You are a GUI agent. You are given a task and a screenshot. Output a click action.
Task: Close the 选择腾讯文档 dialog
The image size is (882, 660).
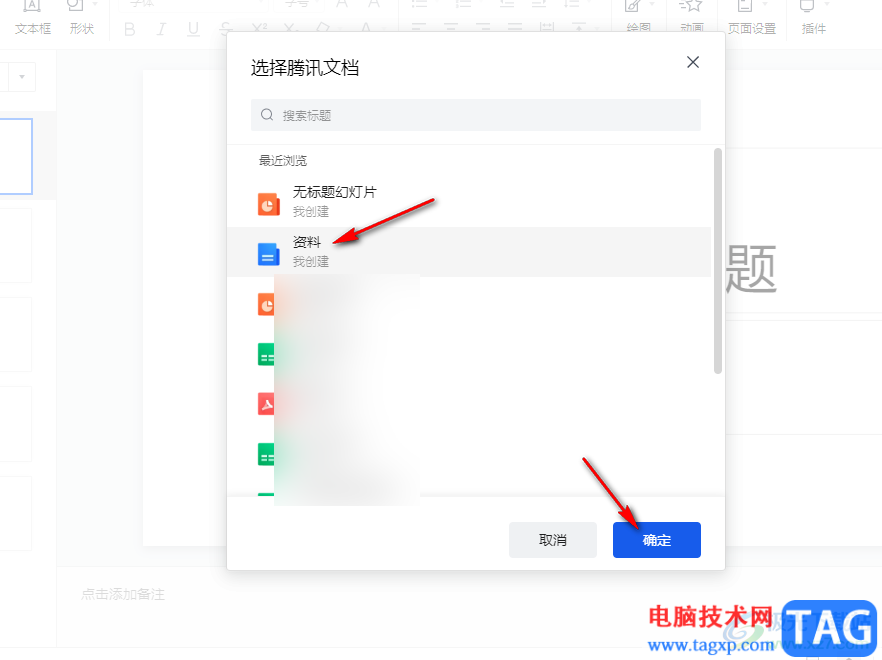[x=692, y=62]
